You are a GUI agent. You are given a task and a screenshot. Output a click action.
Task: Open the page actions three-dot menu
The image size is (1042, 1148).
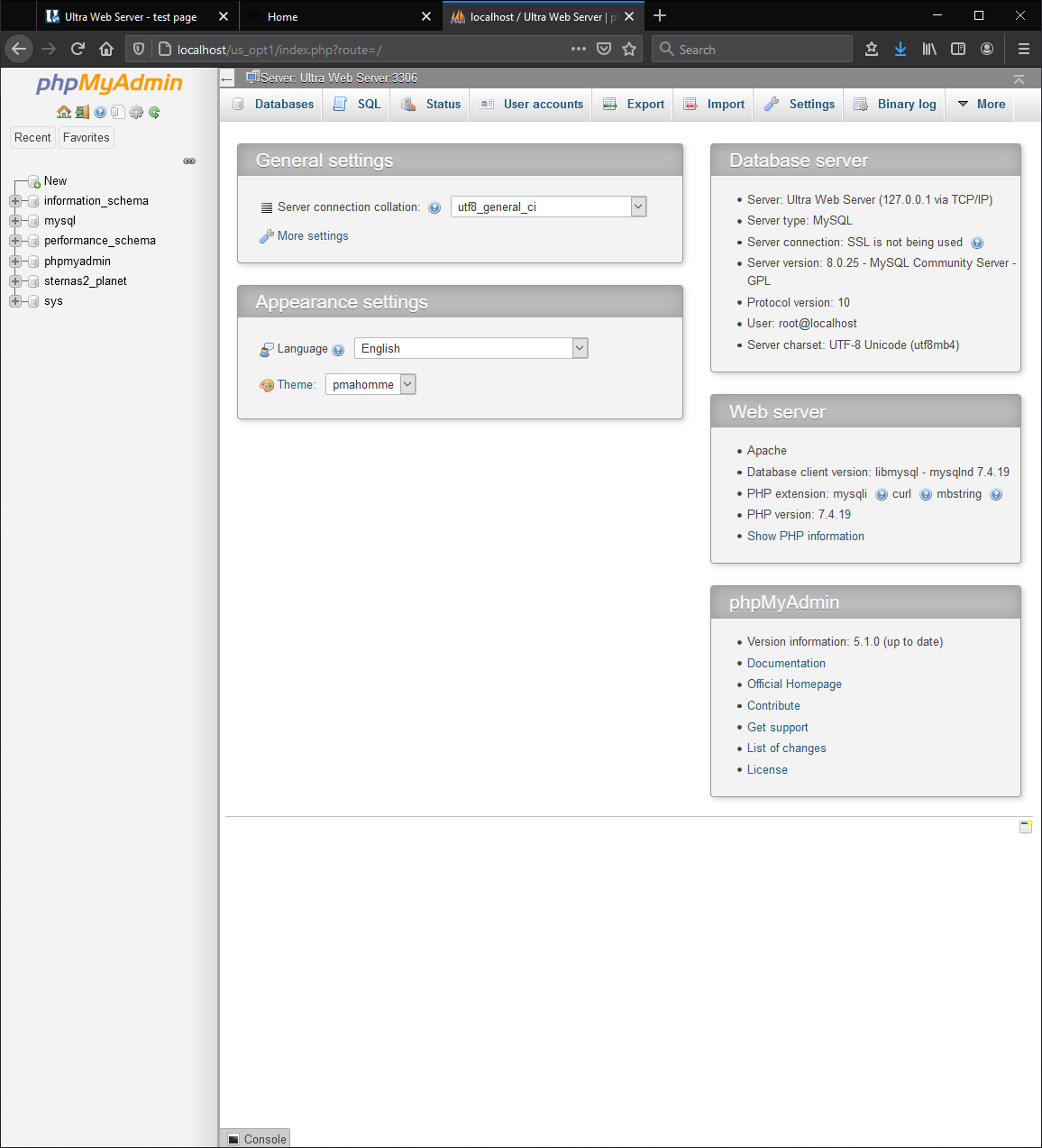(x=579, y=49)
